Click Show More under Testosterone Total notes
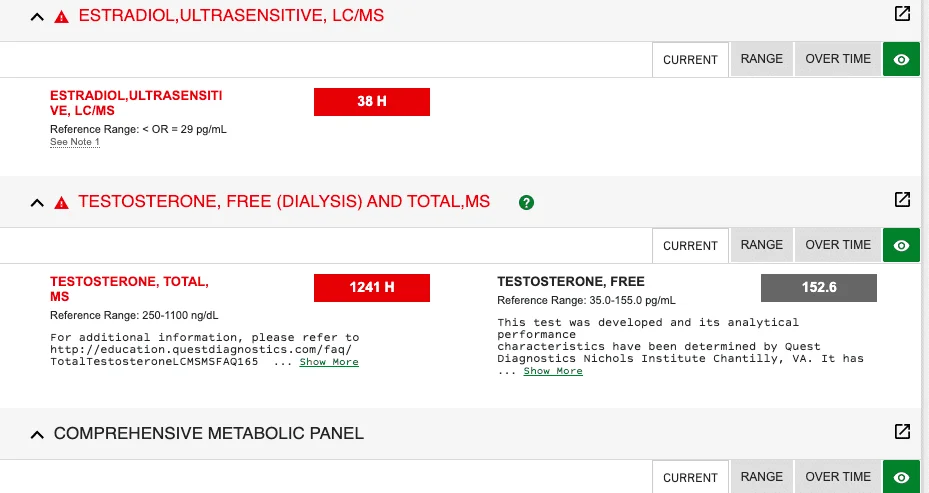The height and width of the screenshot is (493, 929). point(329,362)
